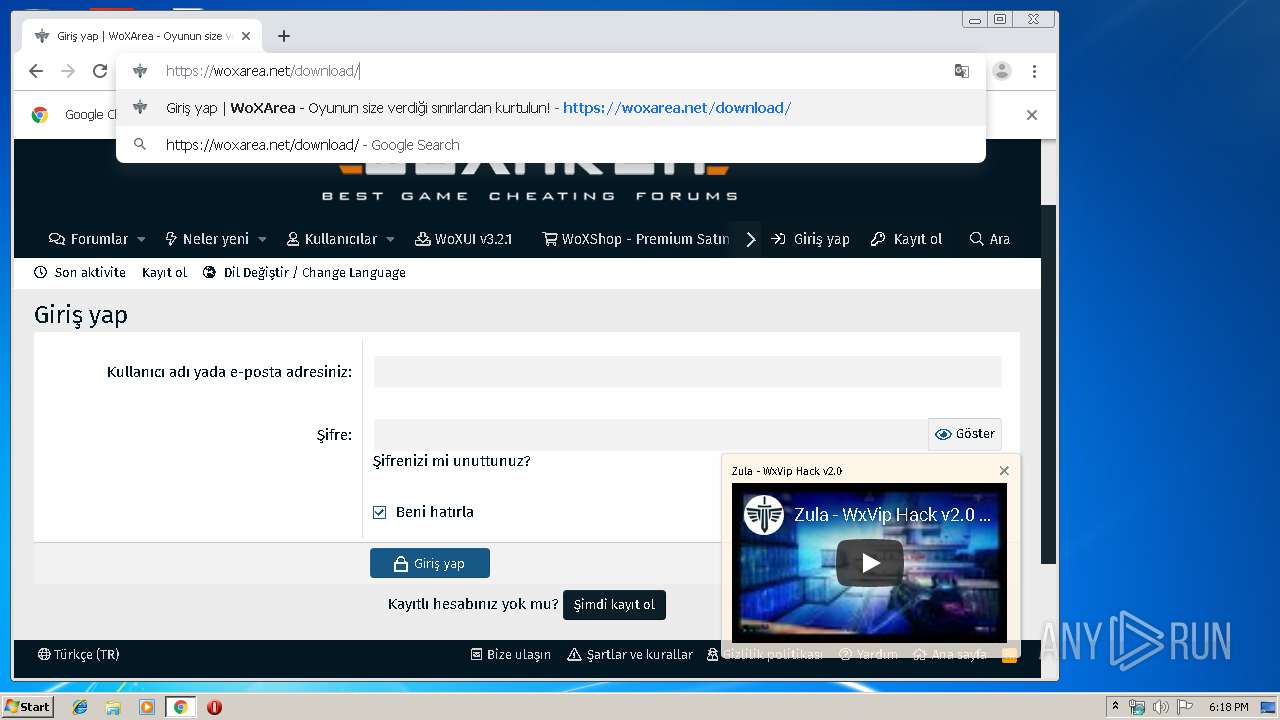
Task: Open the media player taskbar icon
Action: pos(147,707)
